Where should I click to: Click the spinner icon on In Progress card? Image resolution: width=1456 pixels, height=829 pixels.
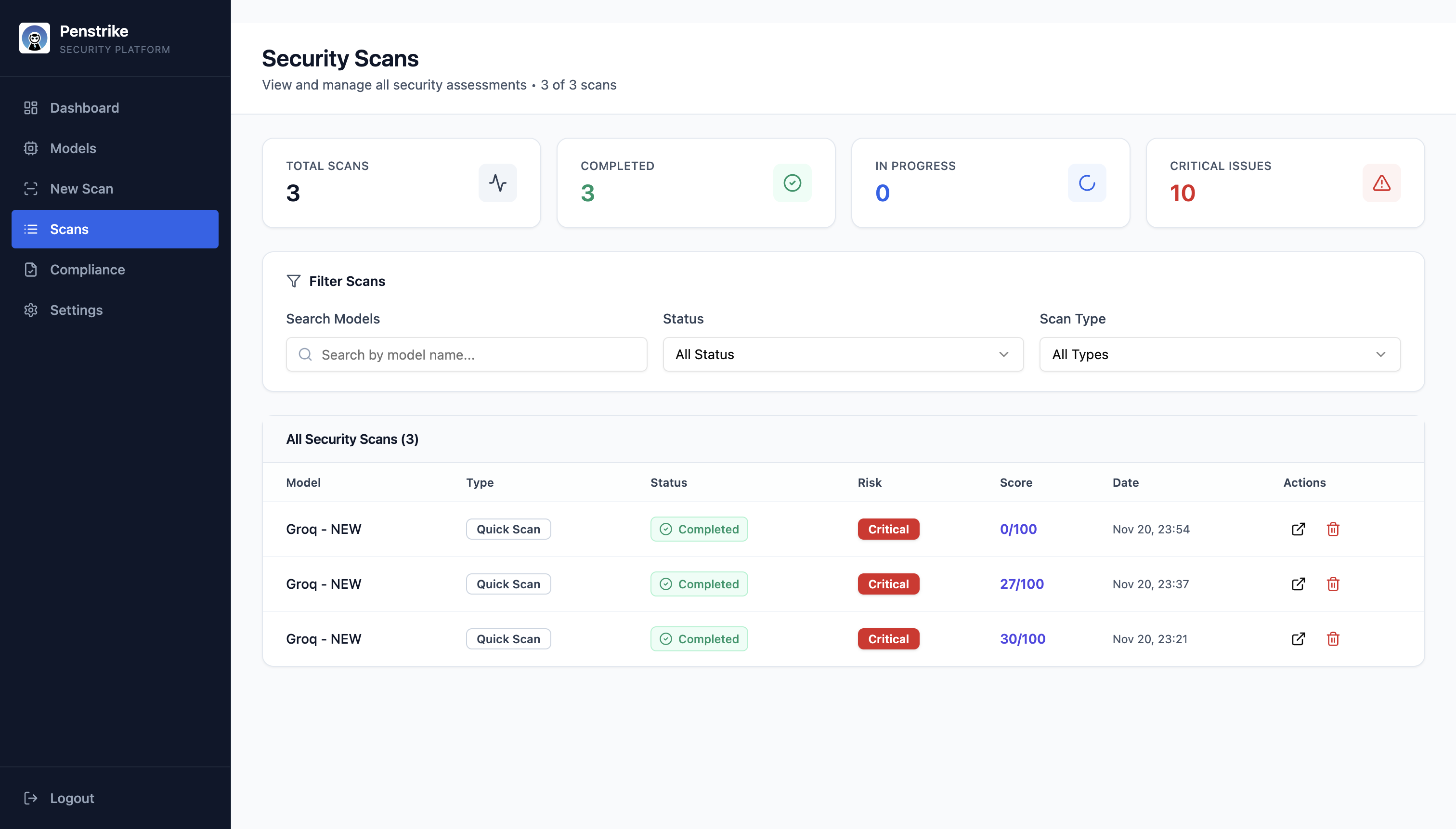click(1086, 183)
